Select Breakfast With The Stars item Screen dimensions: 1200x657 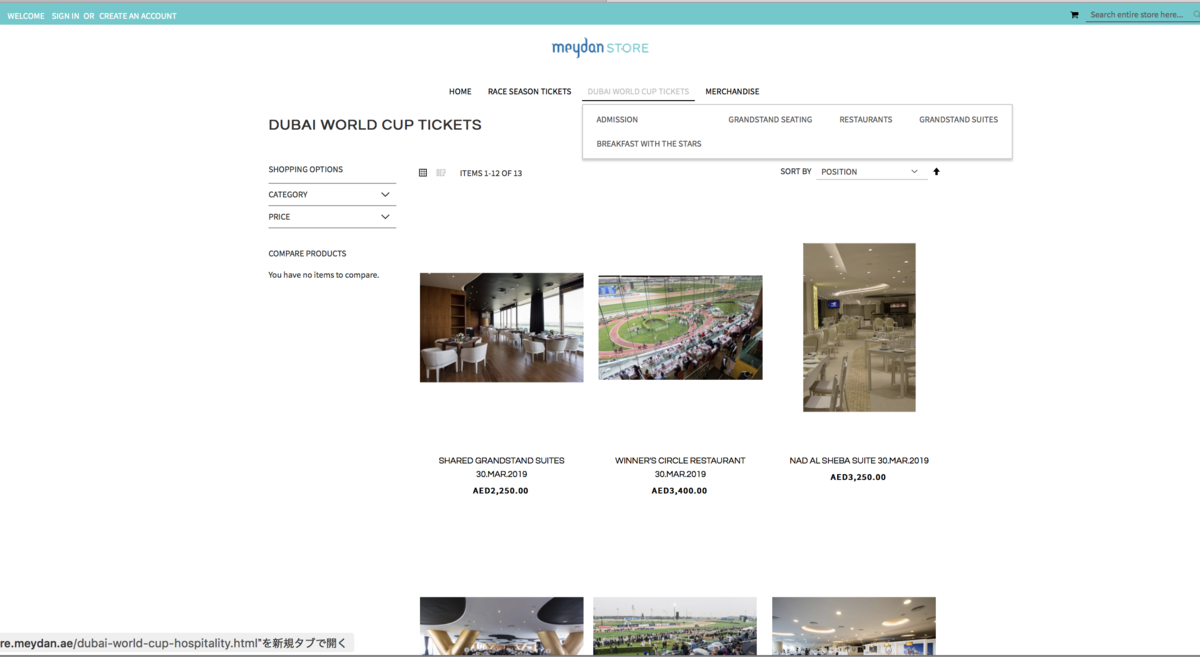(649, 143)
